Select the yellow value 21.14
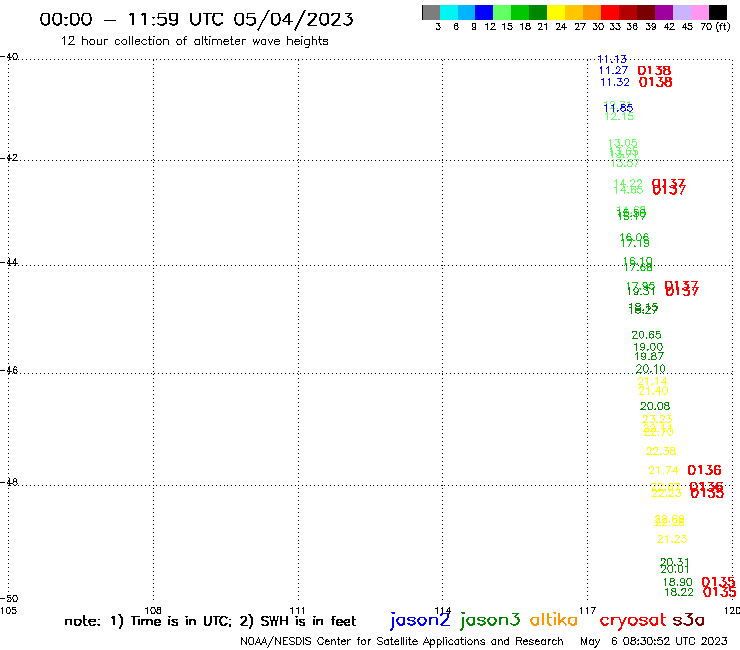This screenshot has width=740, height=650. (x=652, y=381)
